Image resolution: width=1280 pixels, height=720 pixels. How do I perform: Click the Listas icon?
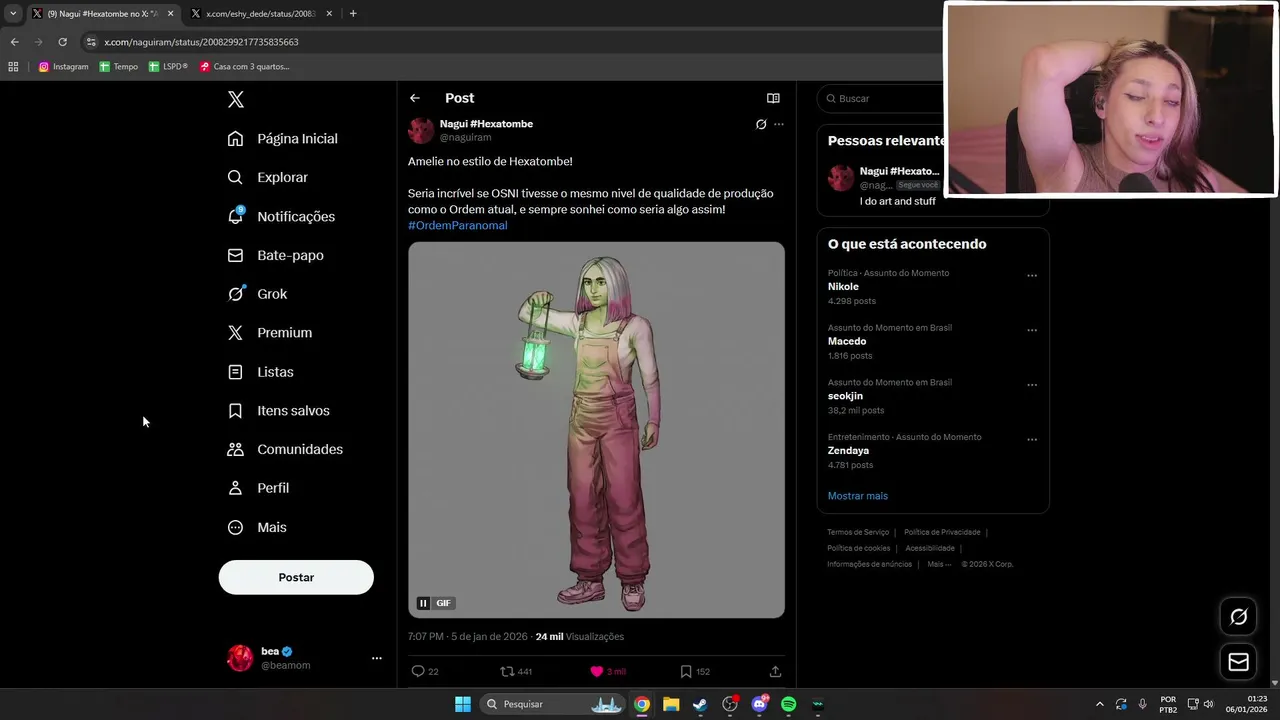[235, 372]
